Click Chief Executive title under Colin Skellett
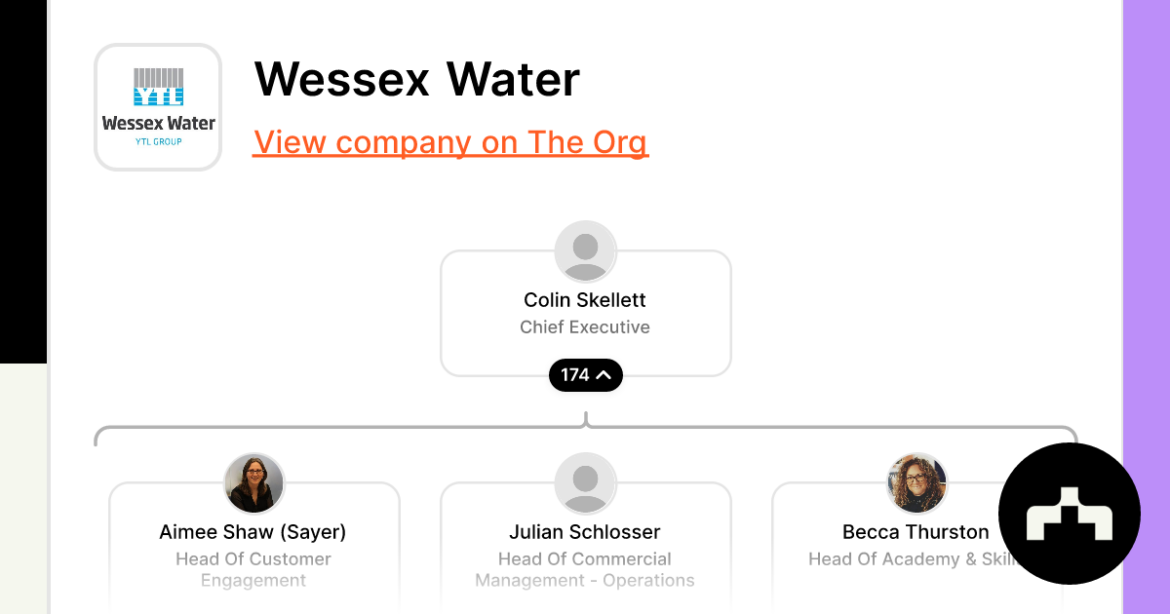The width and height of the screenshot is (1170, 614). (x=584, y=327)
